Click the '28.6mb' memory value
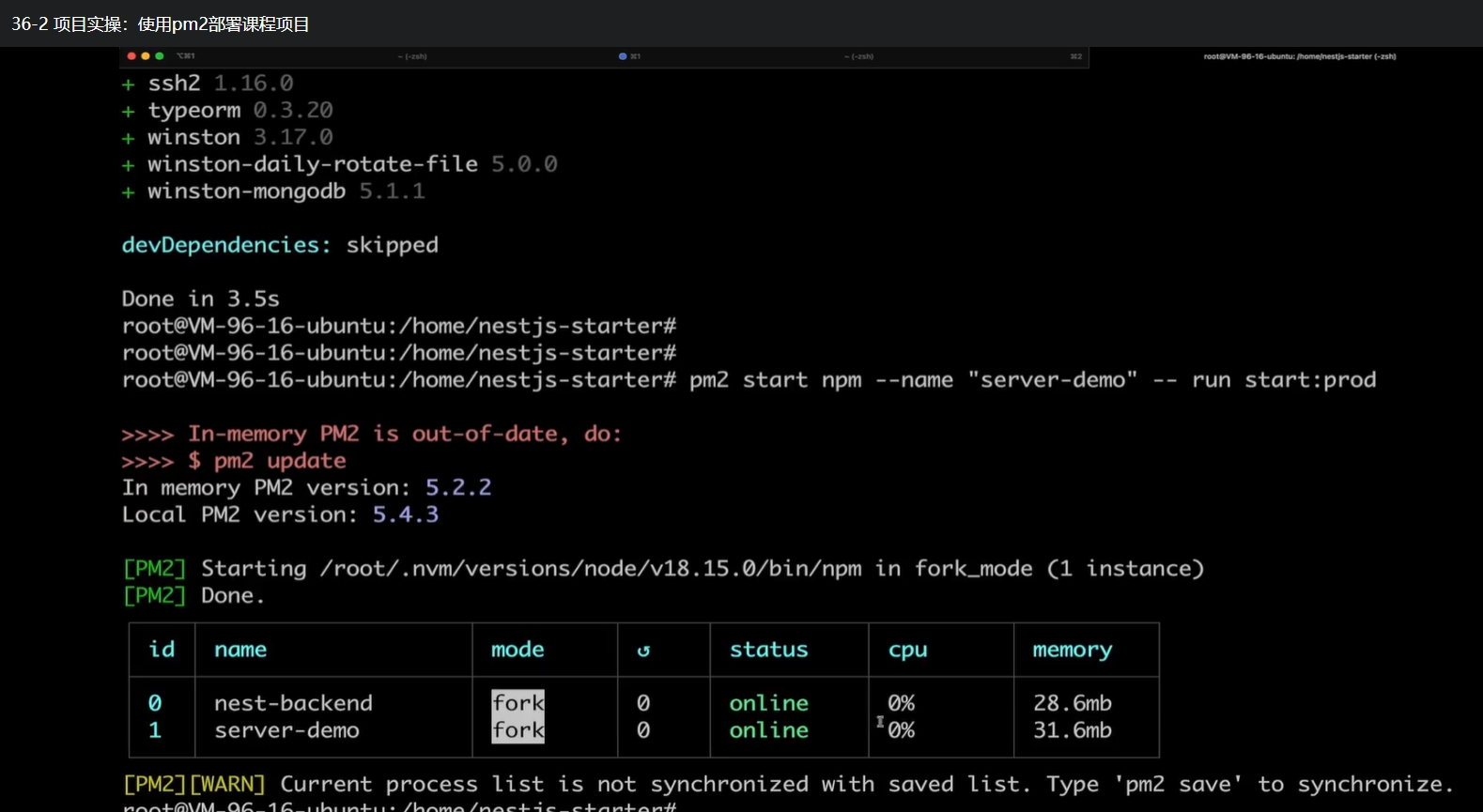The height and width of the screenshot is (812, 1483). 1073,703
